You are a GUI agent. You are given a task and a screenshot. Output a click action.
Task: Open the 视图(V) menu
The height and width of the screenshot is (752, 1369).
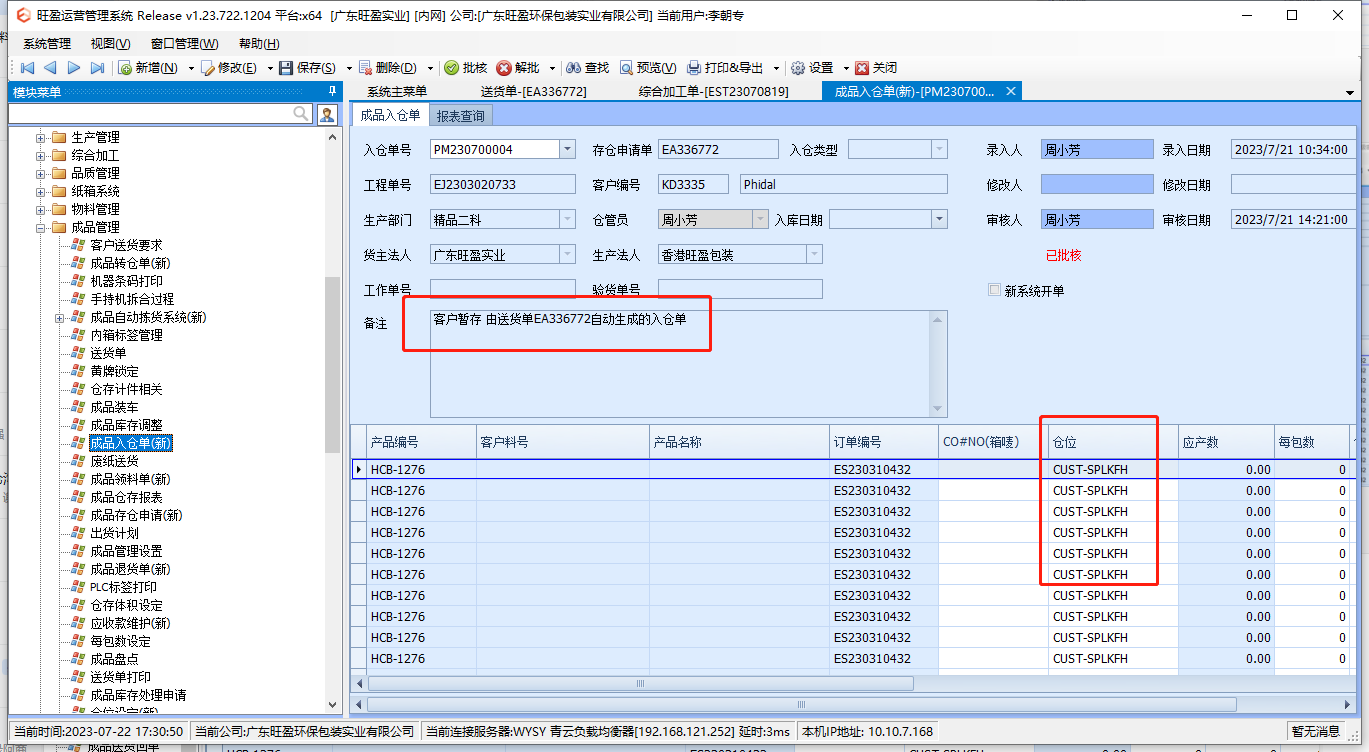click(x=110, y=44)
